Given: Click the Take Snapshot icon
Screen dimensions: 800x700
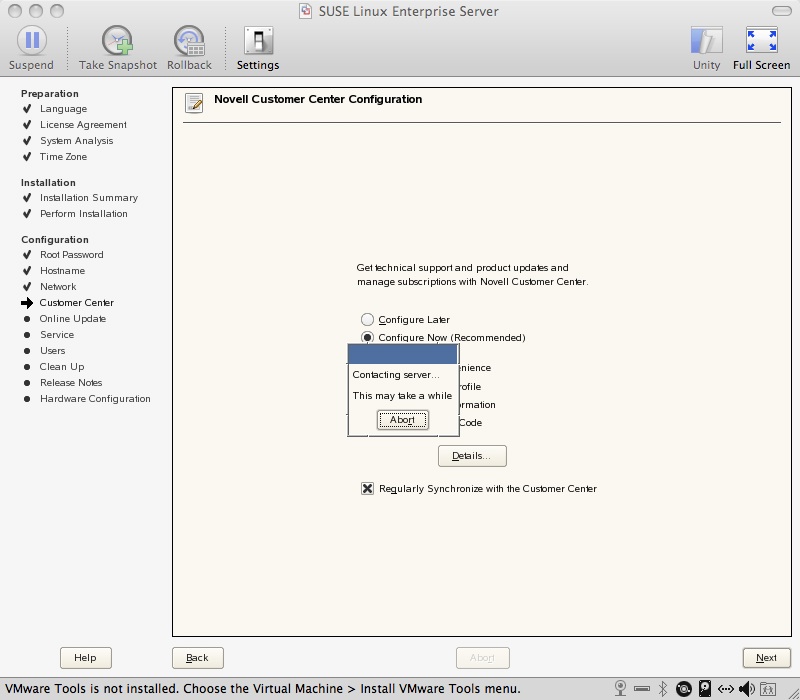Looking at the screenshot, I should (117, 40).
